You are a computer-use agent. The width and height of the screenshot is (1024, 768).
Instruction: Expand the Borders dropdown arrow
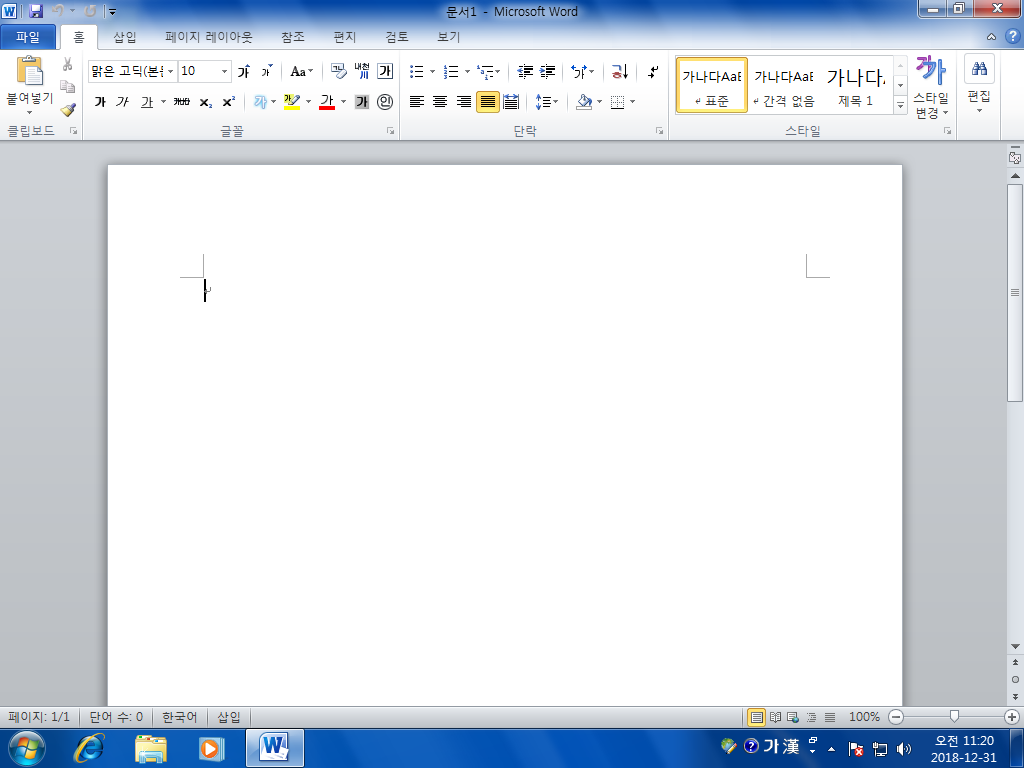632,102
